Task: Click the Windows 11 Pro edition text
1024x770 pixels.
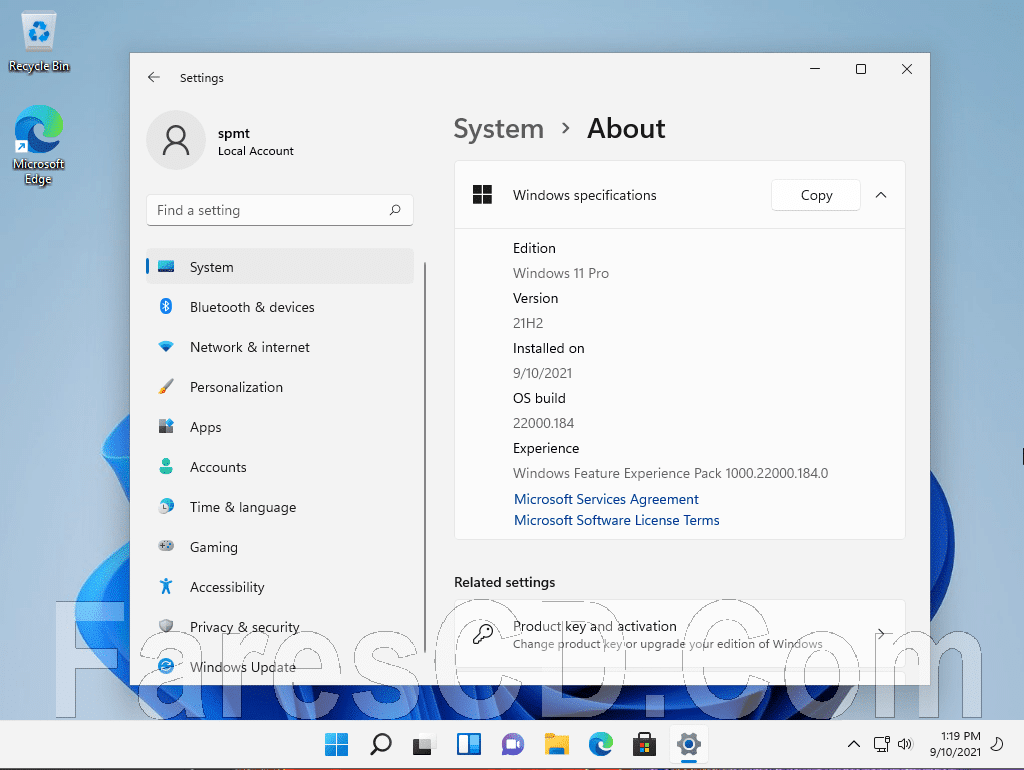Action: (561, 273)
